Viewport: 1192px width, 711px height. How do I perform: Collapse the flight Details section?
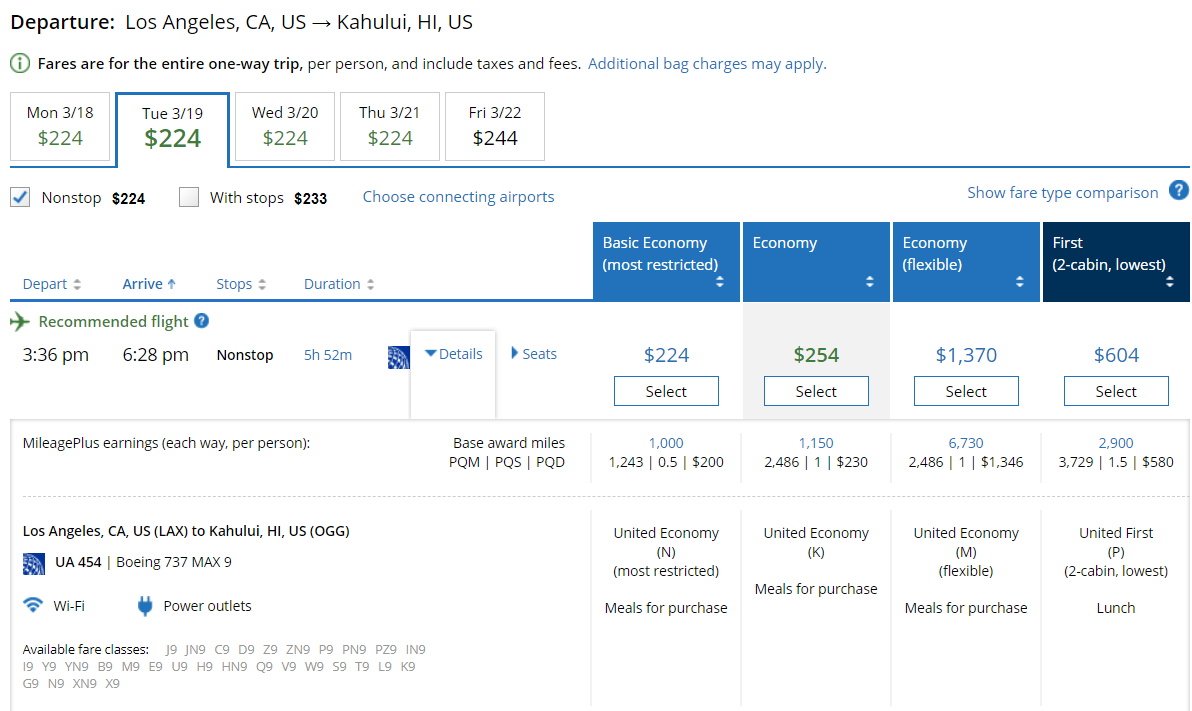click(453, 354)
